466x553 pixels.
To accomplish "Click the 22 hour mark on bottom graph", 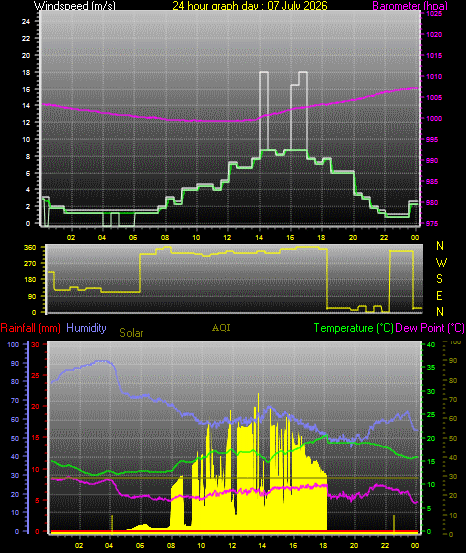I will pyautogui.click(x=385, y=545).
